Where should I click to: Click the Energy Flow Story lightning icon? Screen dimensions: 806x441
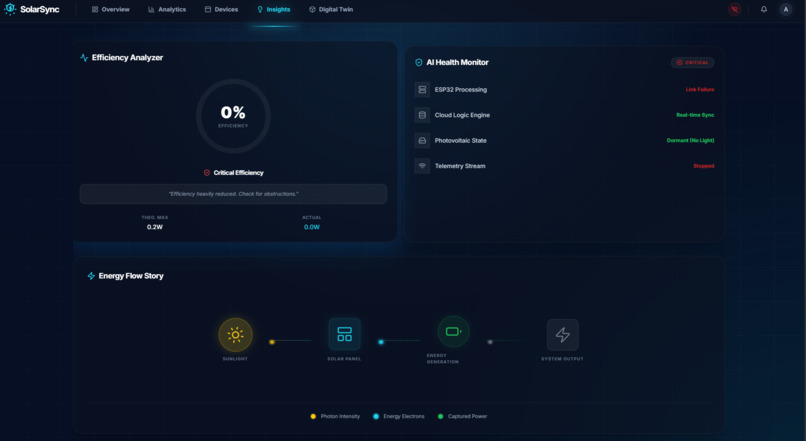91,276
